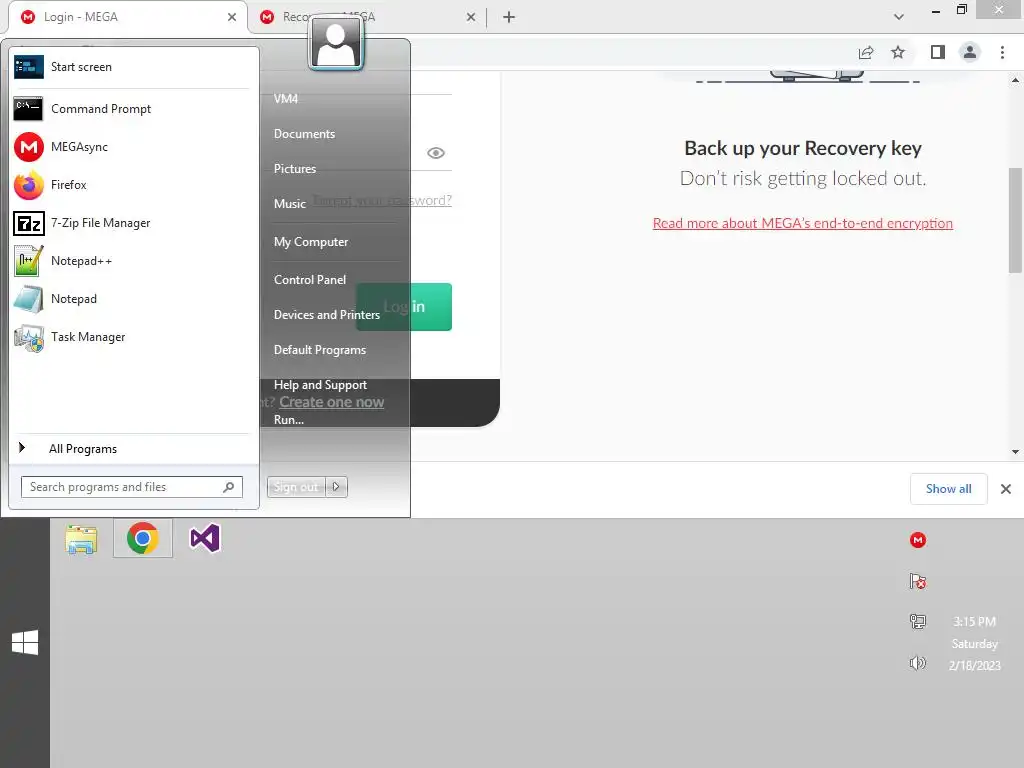Open Sign out options arrow

(x=336, y=487)
